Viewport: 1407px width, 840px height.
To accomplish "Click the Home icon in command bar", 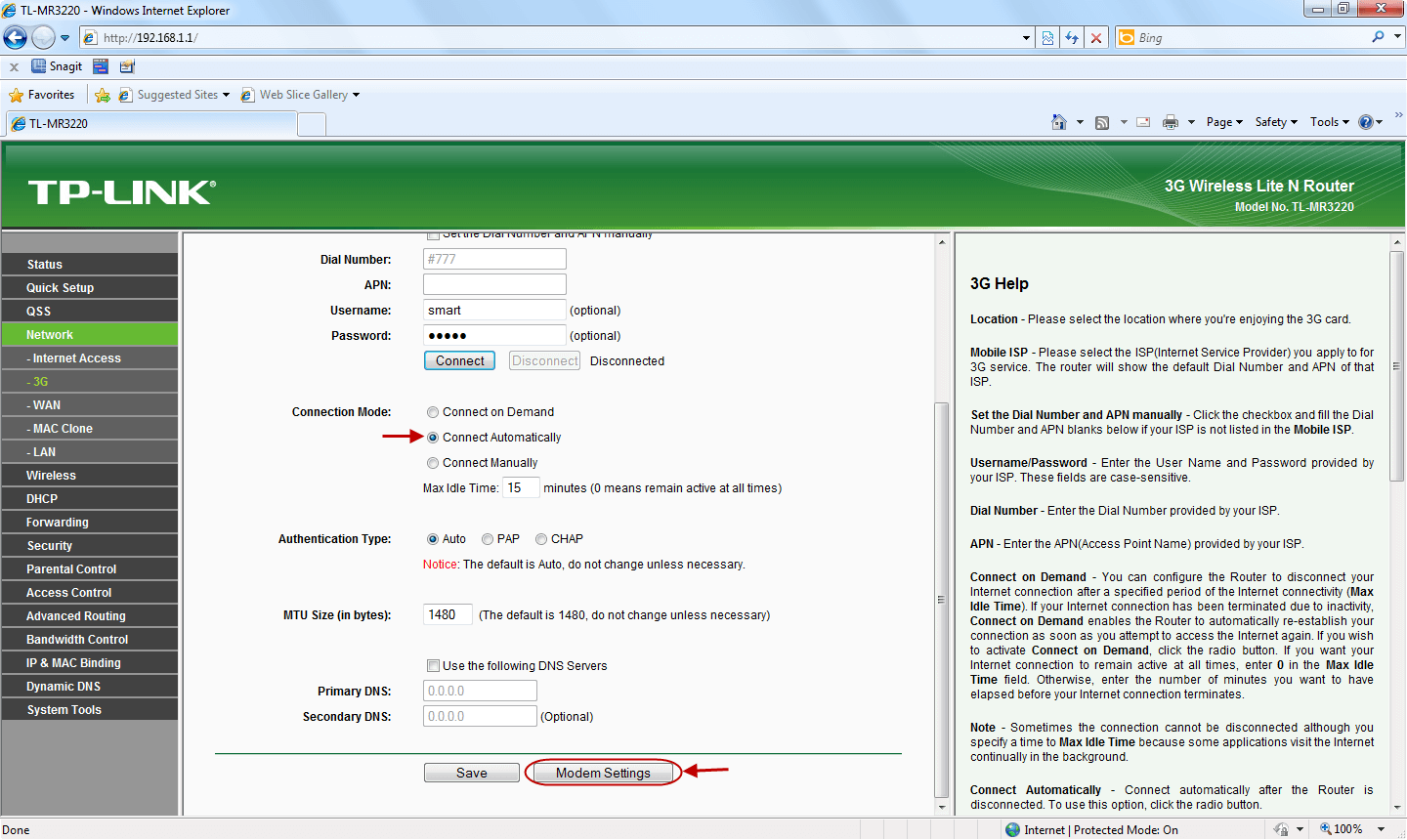I will tap(1059, 122).
